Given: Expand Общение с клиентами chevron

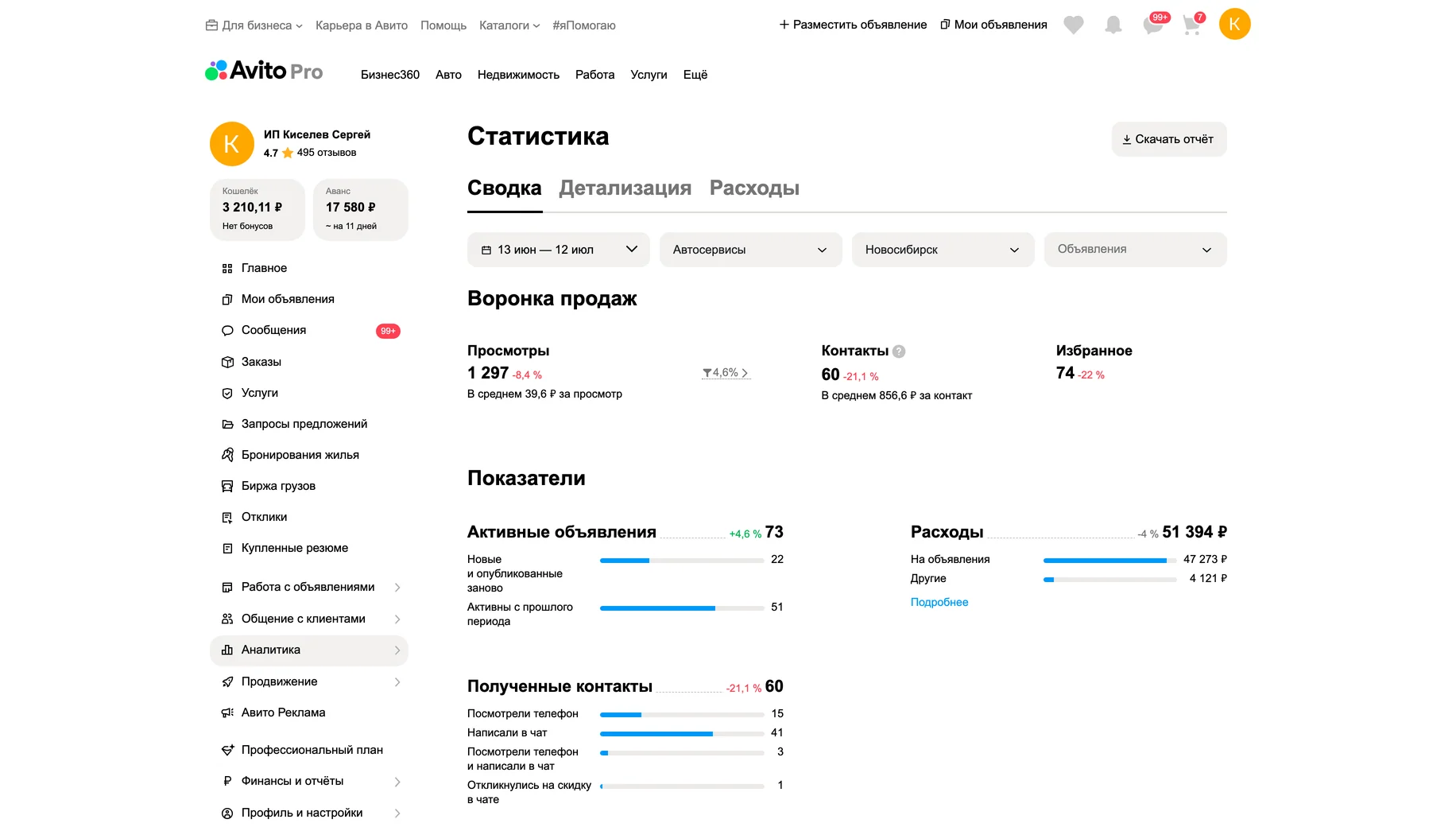Looking at the screenshot, I should pyautogui.click(x=397, y=619).
